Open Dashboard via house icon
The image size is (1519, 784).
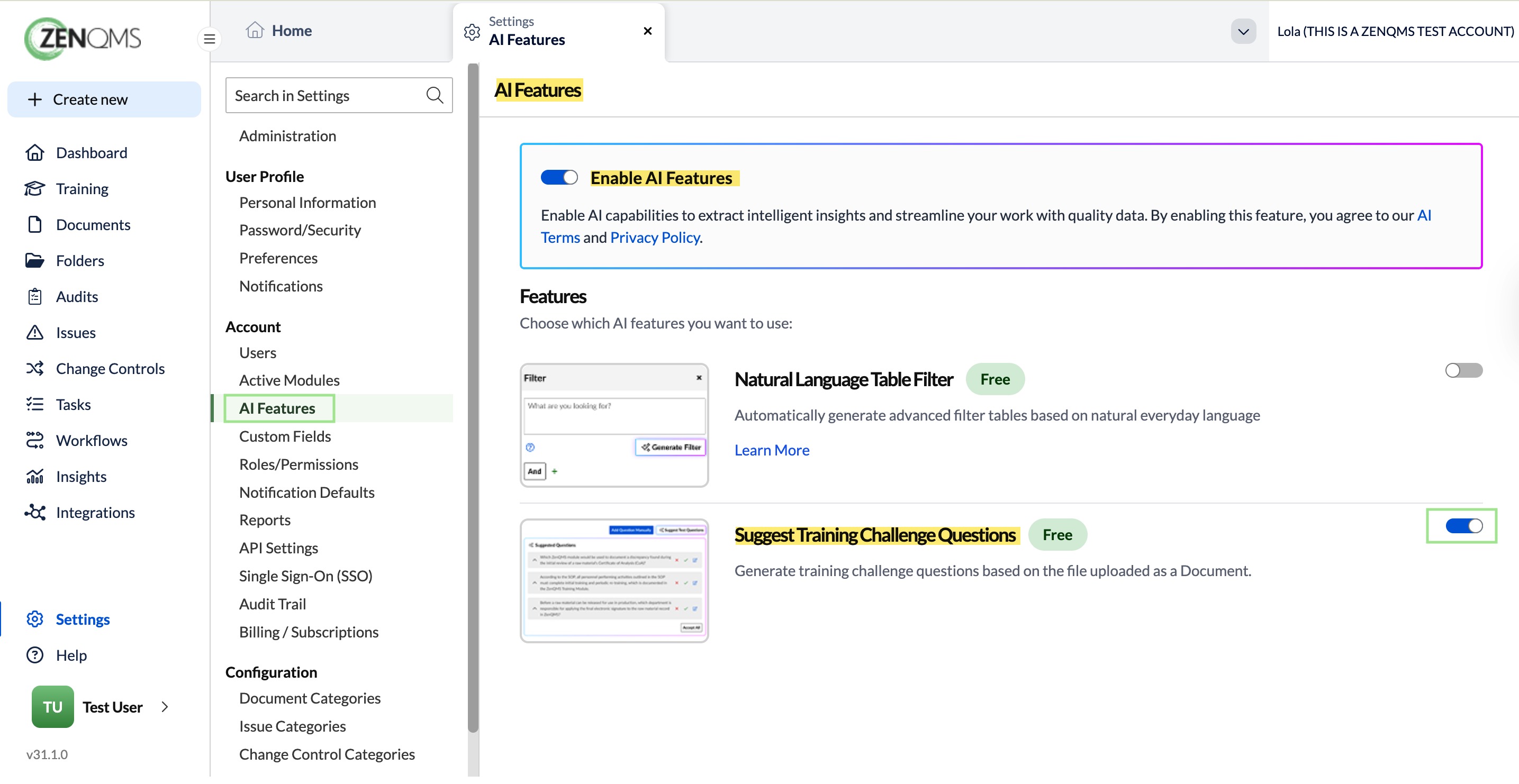coord(35,153)
